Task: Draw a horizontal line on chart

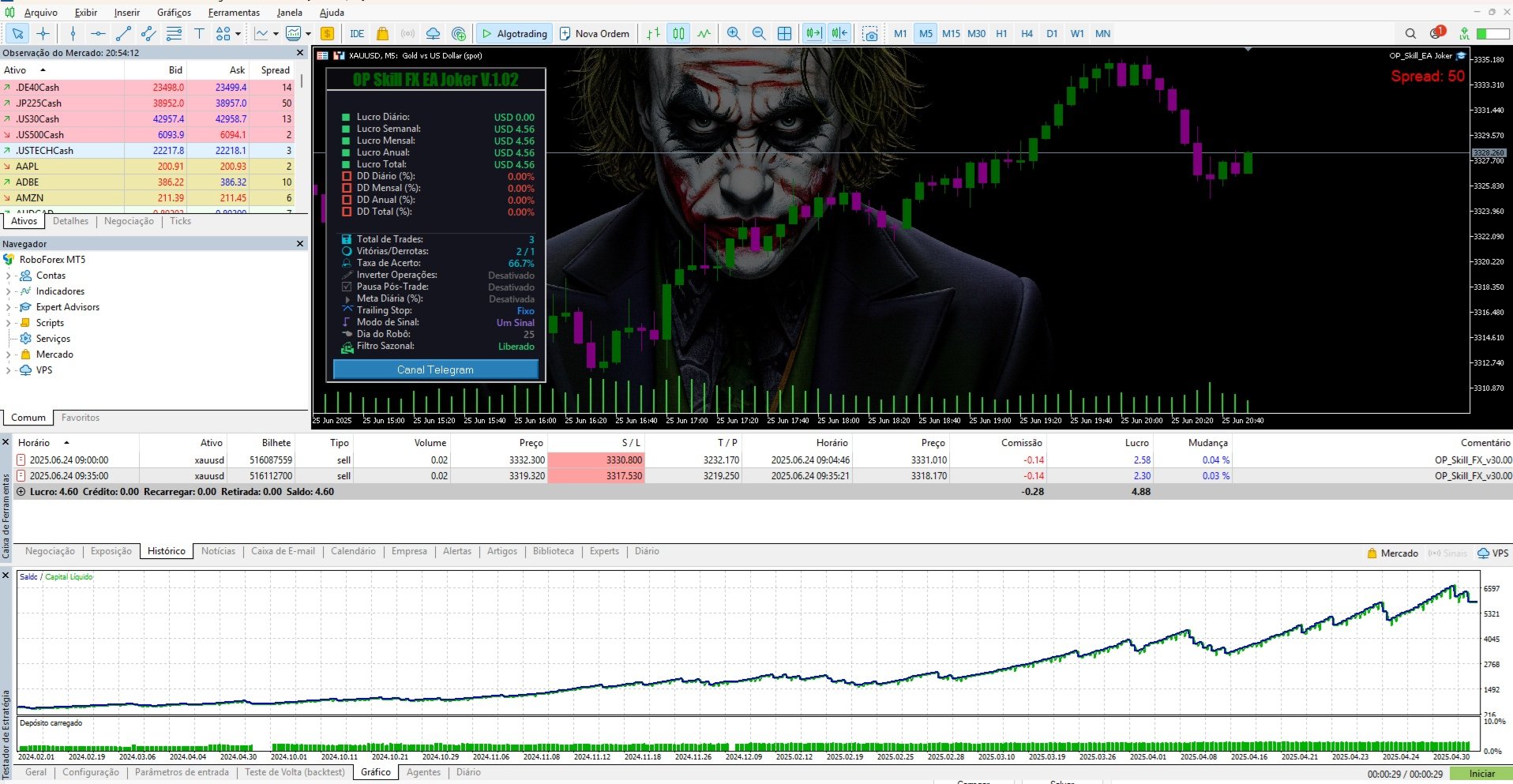Action: coord(98,33)
